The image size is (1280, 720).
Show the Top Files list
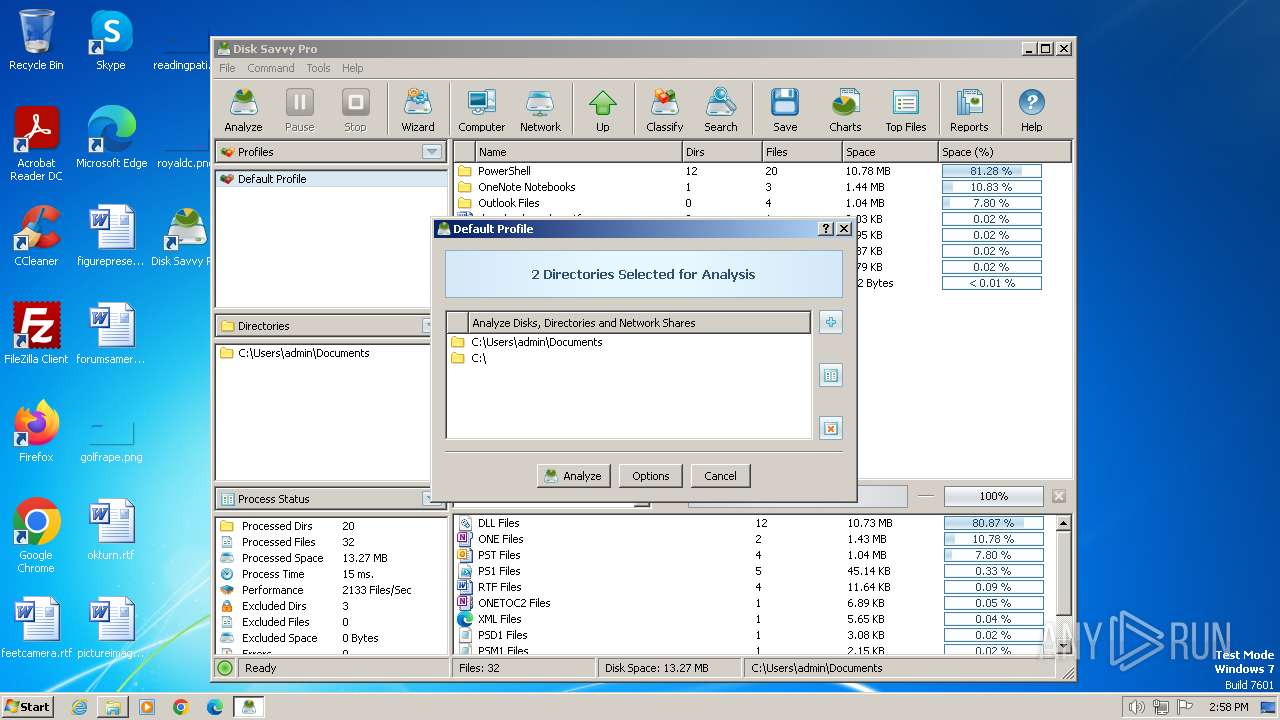pos(906,109)
